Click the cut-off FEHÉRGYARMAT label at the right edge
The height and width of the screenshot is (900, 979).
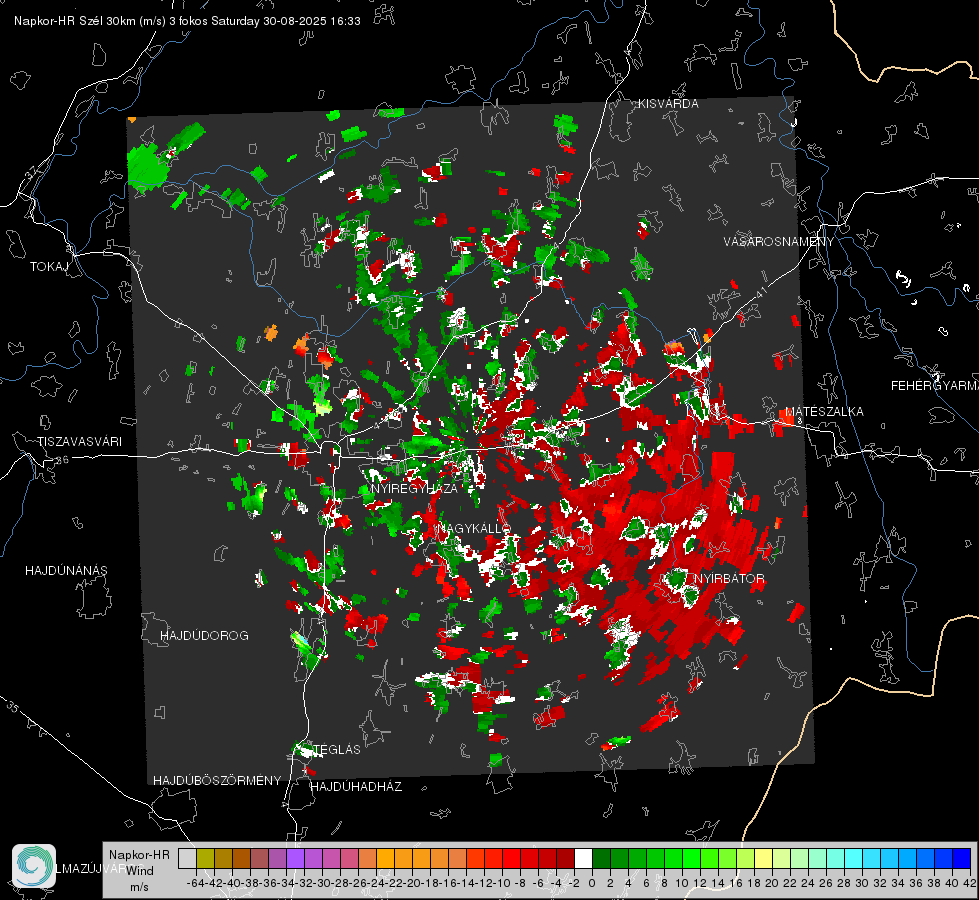(935, 386)
